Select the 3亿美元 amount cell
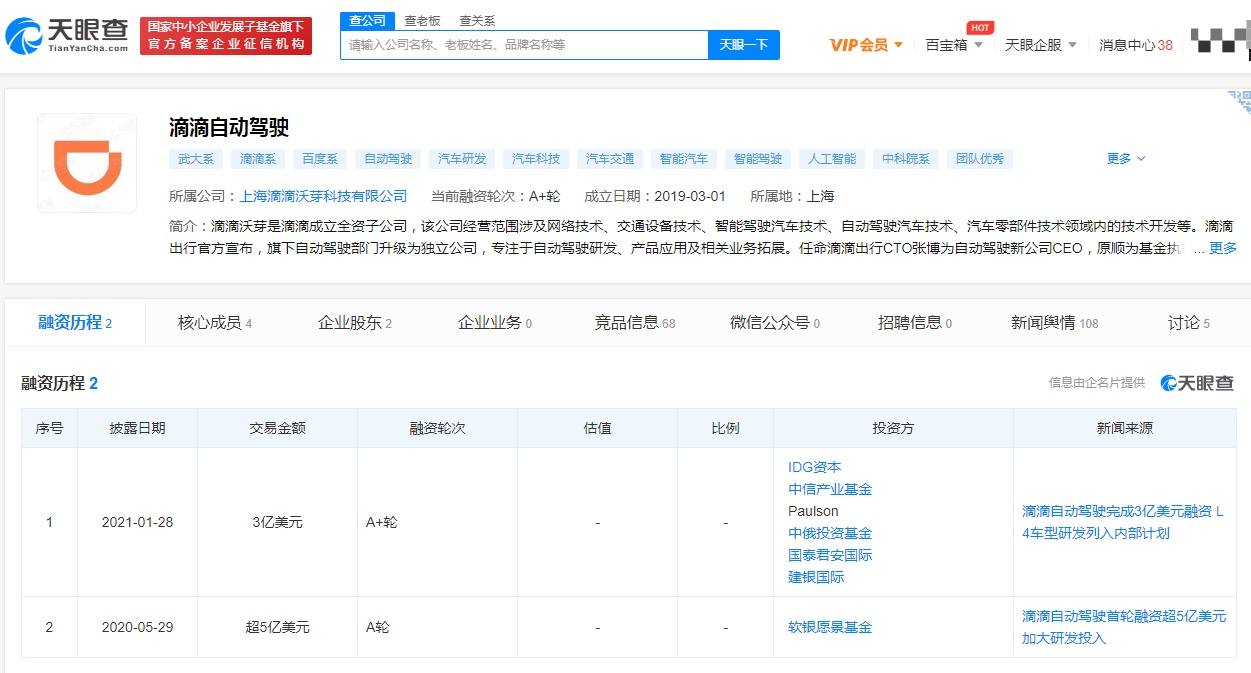Viewport: 1251px width, 673px height. tap(277, 522)
